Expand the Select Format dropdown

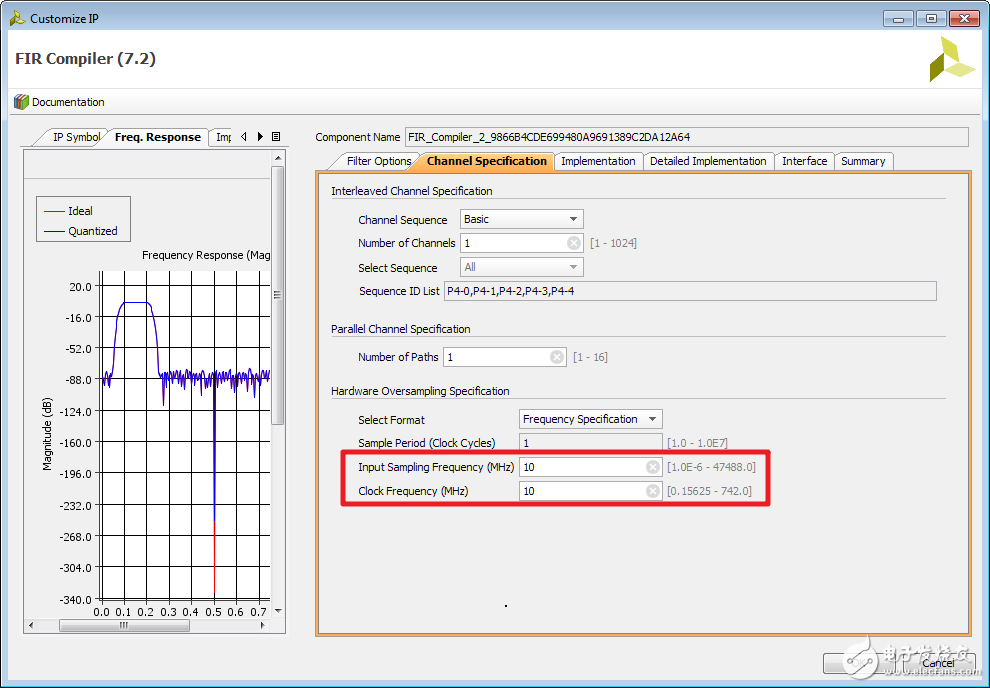[x=590, y=419]
